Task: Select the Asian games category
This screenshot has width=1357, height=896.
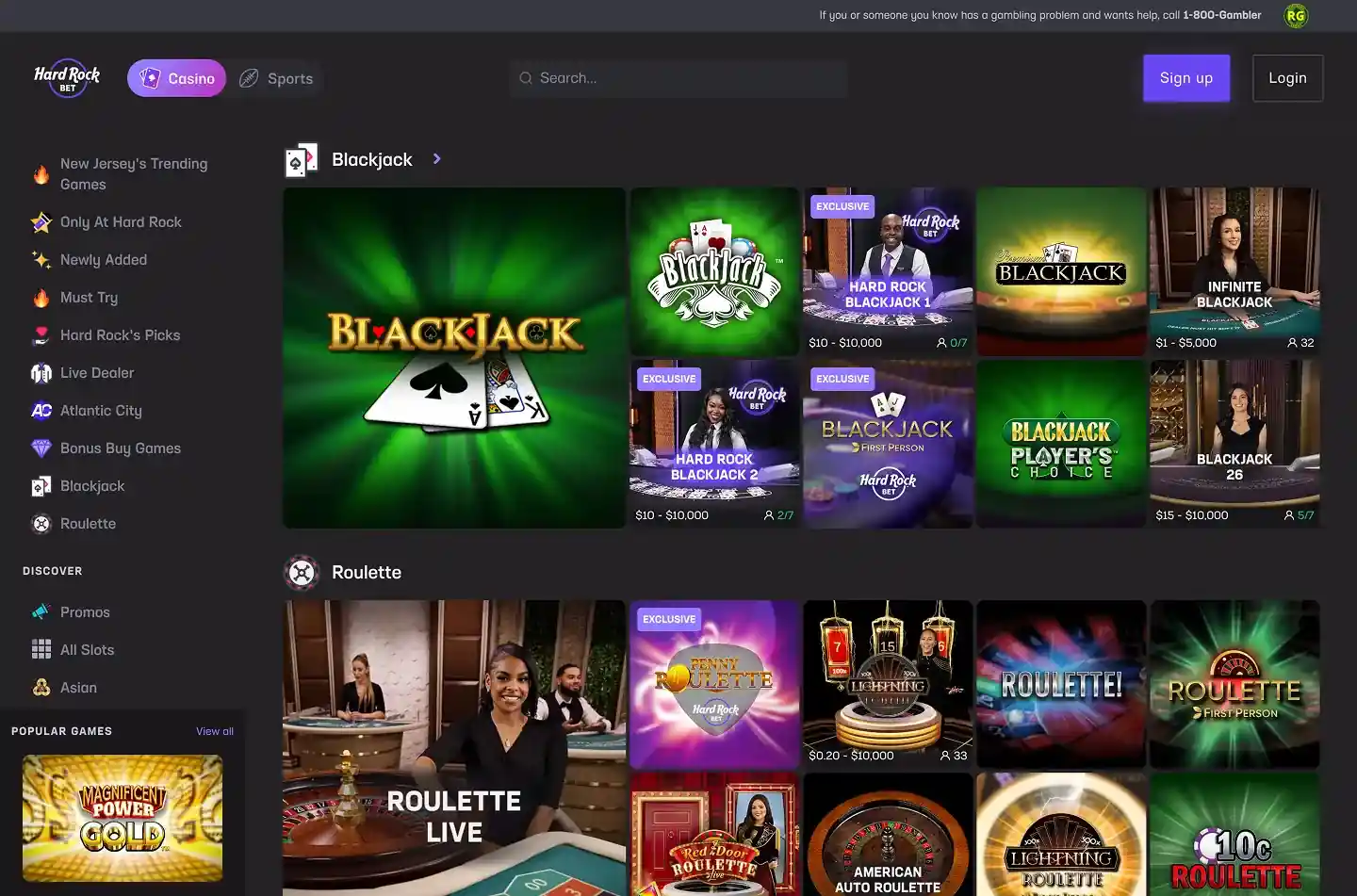Action: pyautogui.click(x=79, y=687)
